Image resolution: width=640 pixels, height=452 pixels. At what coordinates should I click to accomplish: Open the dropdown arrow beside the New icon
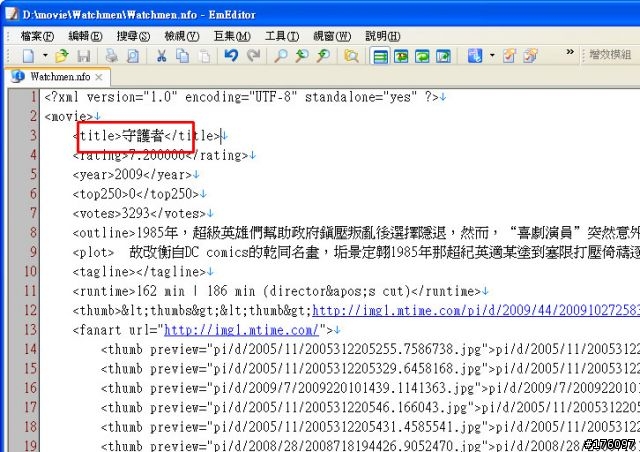[45, 56]
